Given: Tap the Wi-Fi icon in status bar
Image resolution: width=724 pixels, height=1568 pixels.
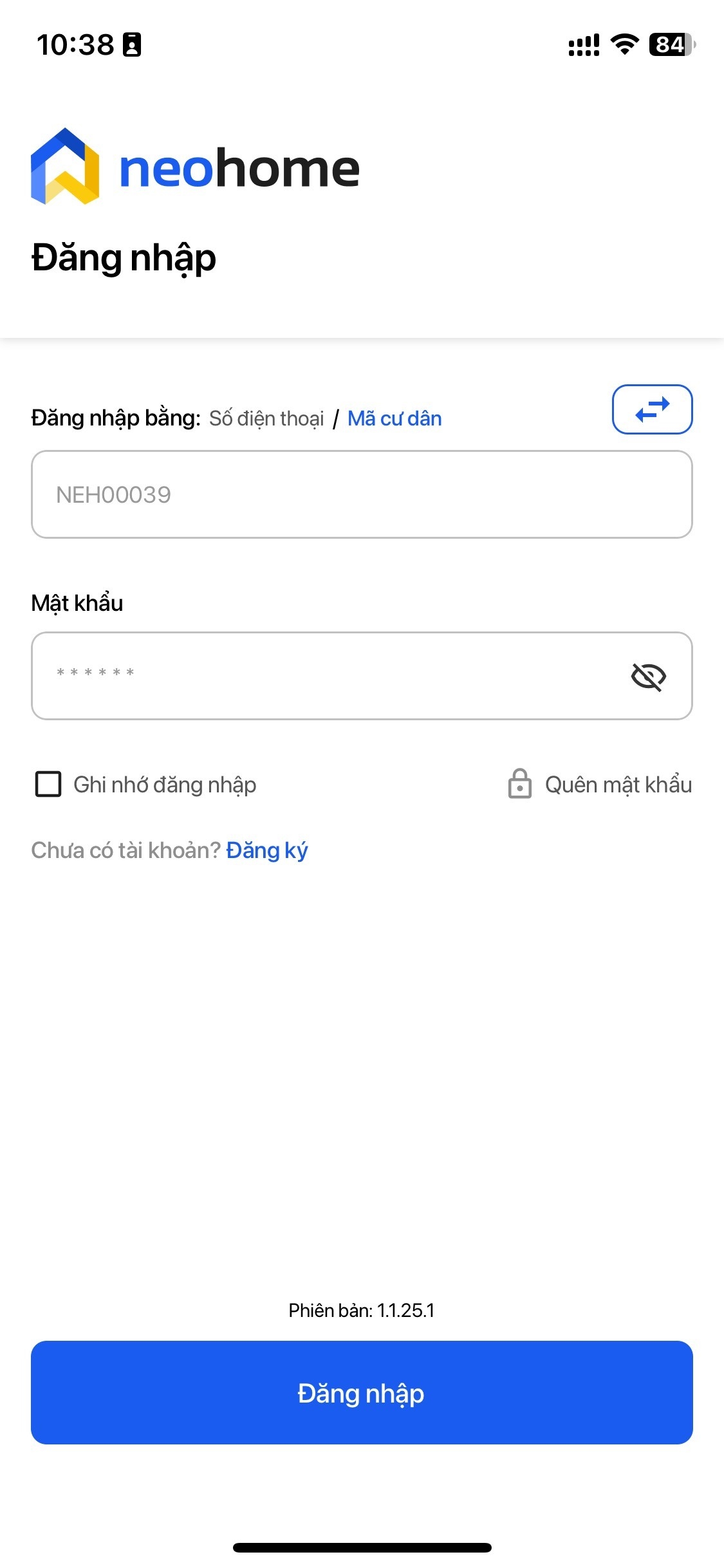Looking at the screenshot, I should pyautogui.click(x=624, y=44).
